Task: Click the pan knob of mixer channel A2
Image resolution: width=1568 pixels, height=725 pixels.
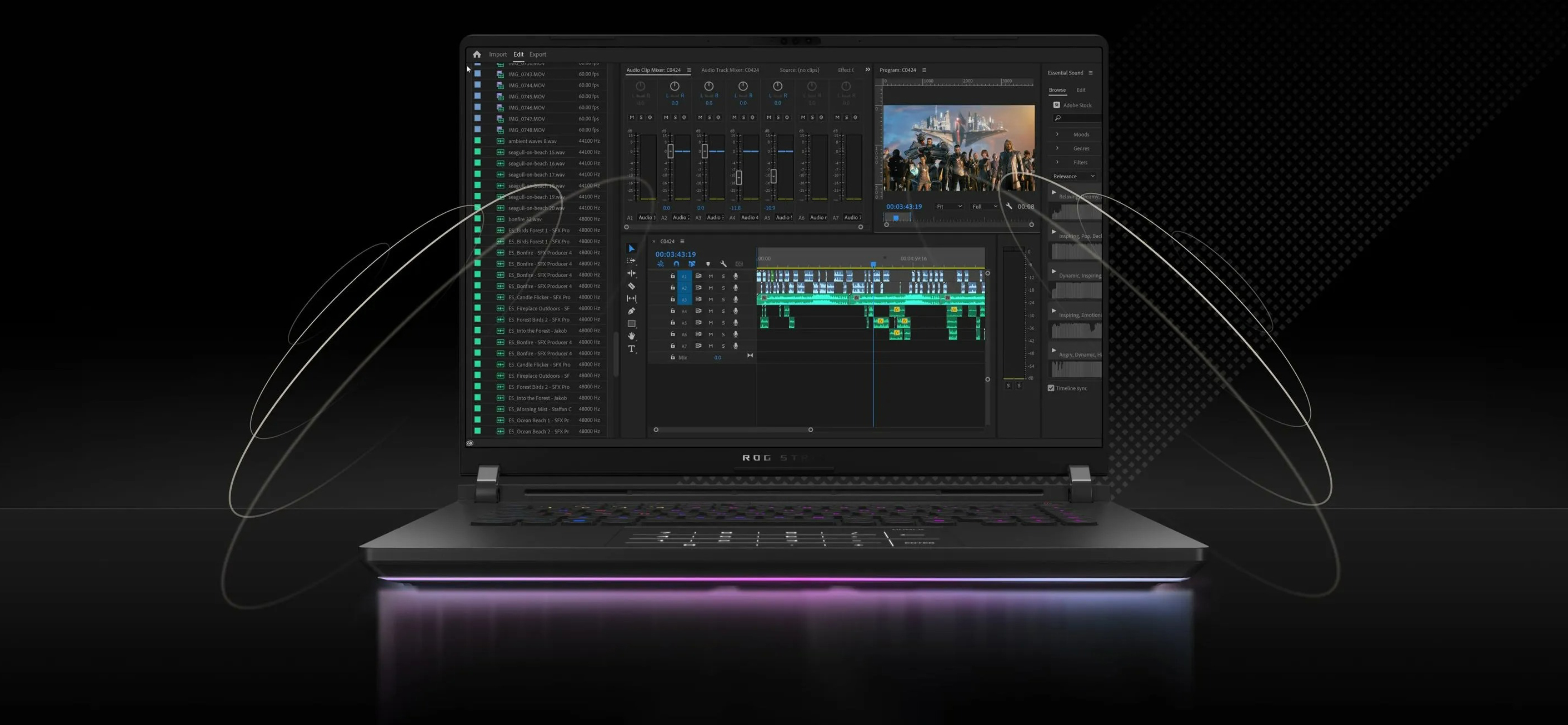Action: point(674,87)
